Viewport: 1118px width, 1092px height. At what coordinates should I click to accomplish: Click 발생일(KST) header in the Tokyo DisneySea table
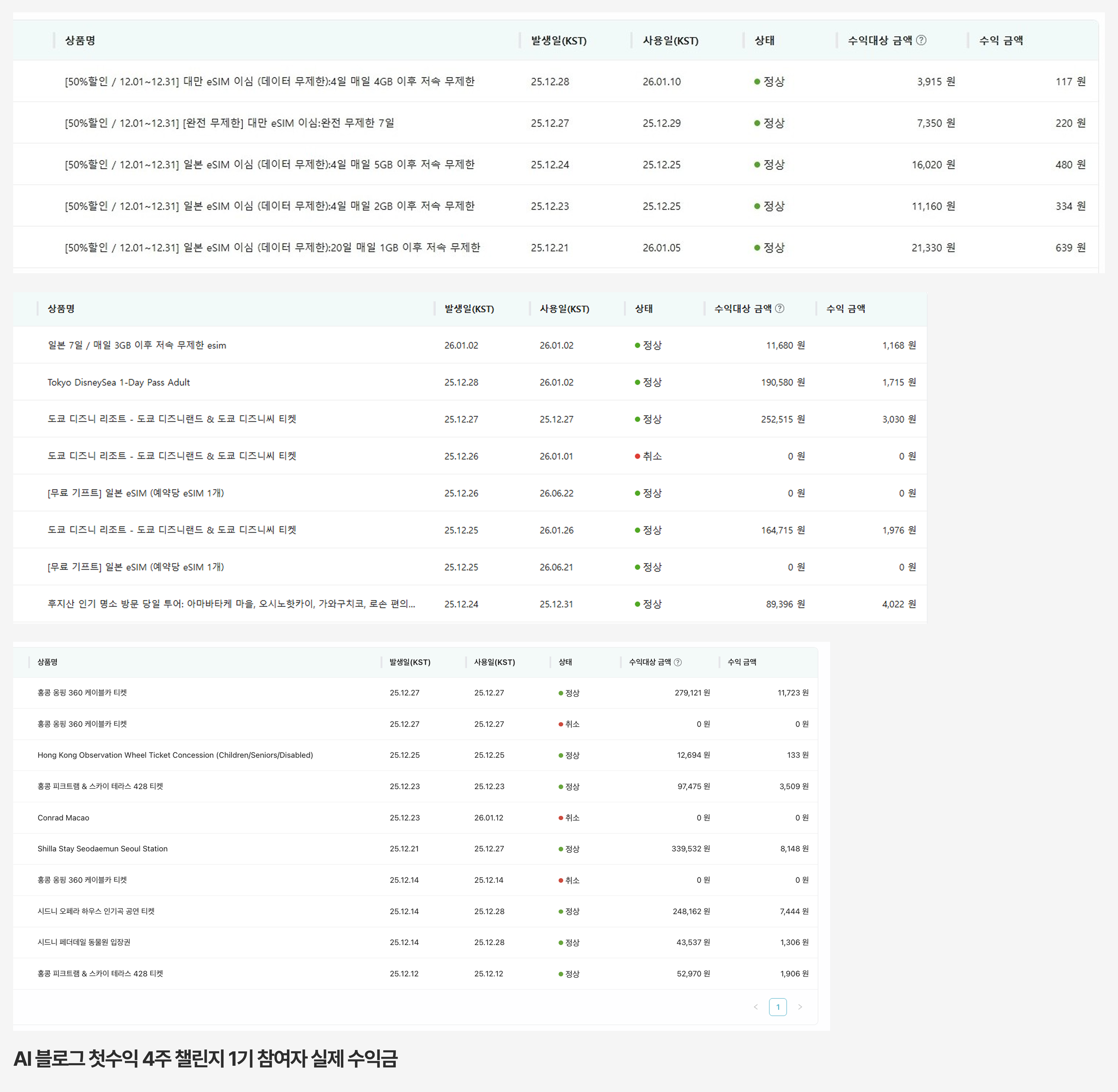pyautogui.click(x=469, y=309)
